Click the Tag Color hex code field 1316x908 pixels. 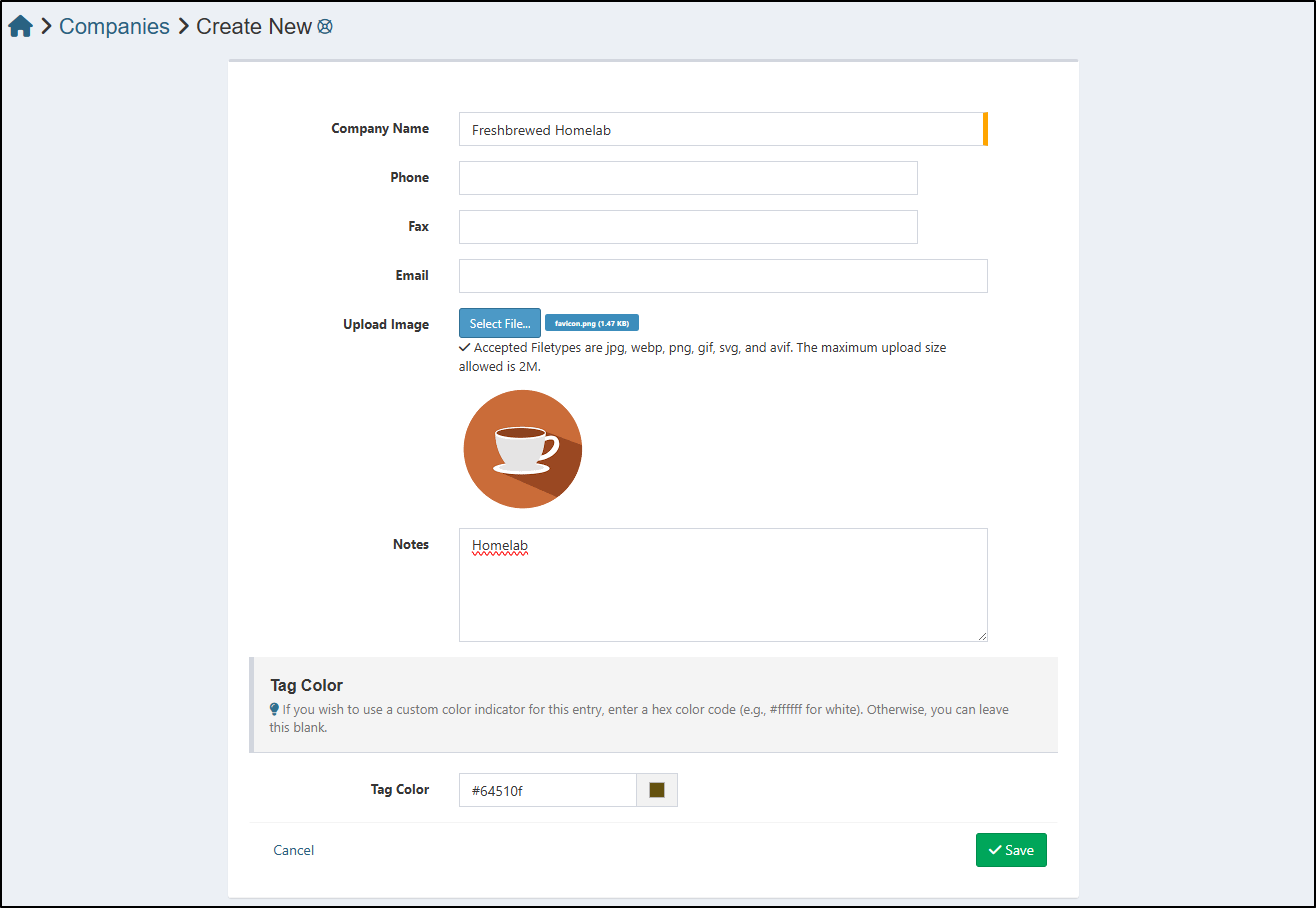547,790
